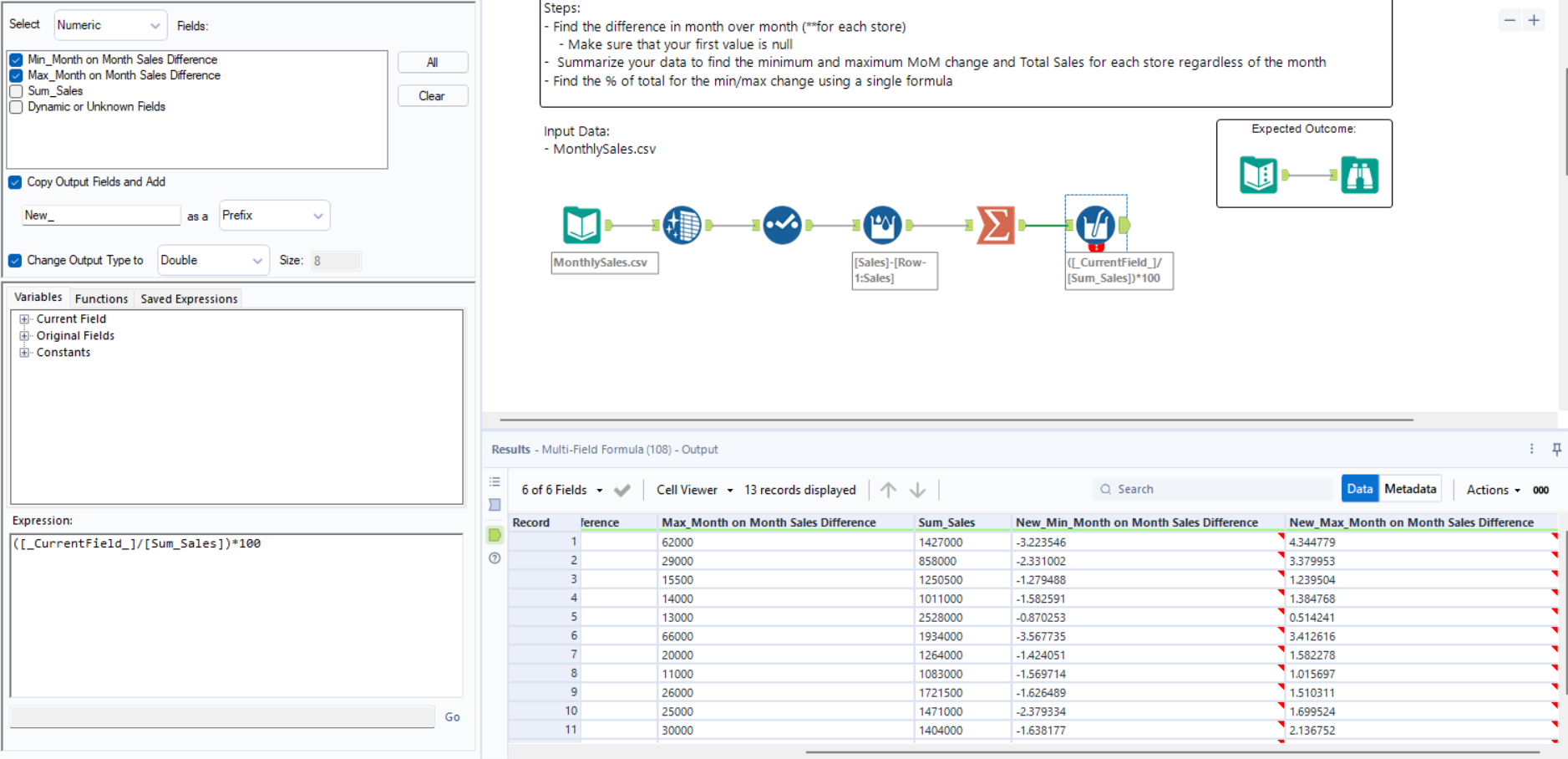Click the All fields button
Image resolution: width=1568 pixels, height=759 pixels.
pos(432,63)
